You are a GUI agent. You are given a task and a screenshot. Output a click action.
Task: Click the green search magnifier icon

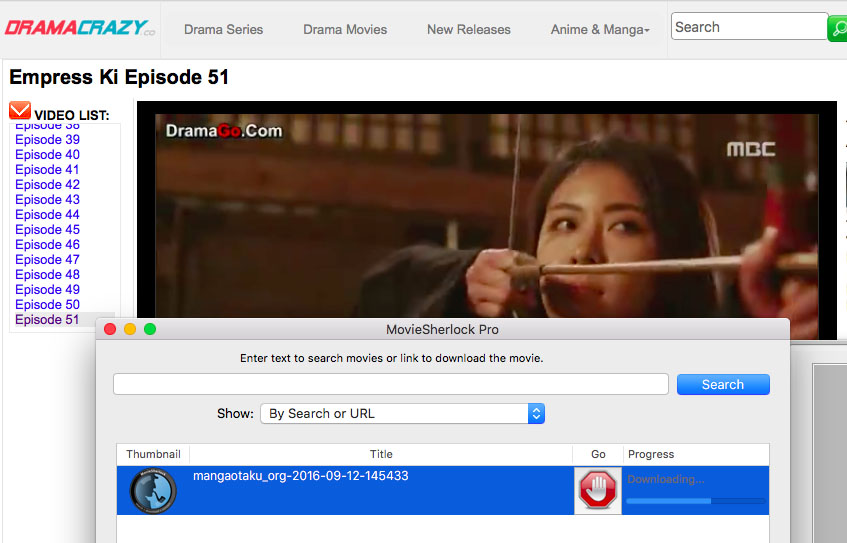[837, 28]
